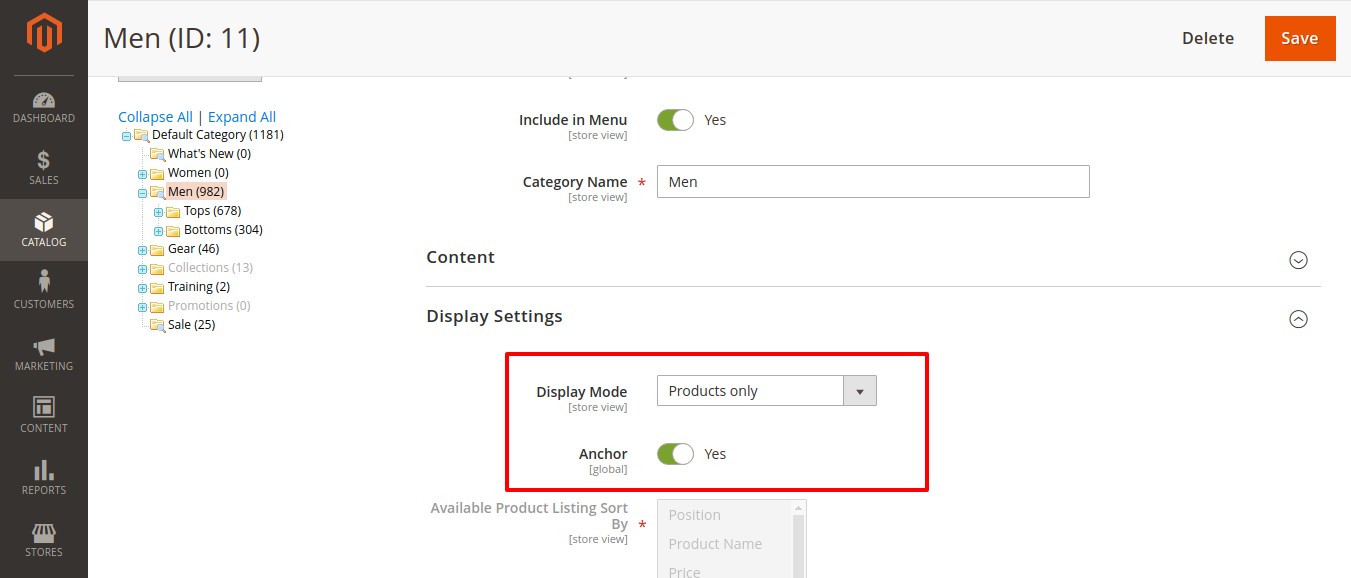Image resolution: width=1351 pixels, height=578 pixels.
Task: Select the Sale (25) category
Action: point(191,325)
